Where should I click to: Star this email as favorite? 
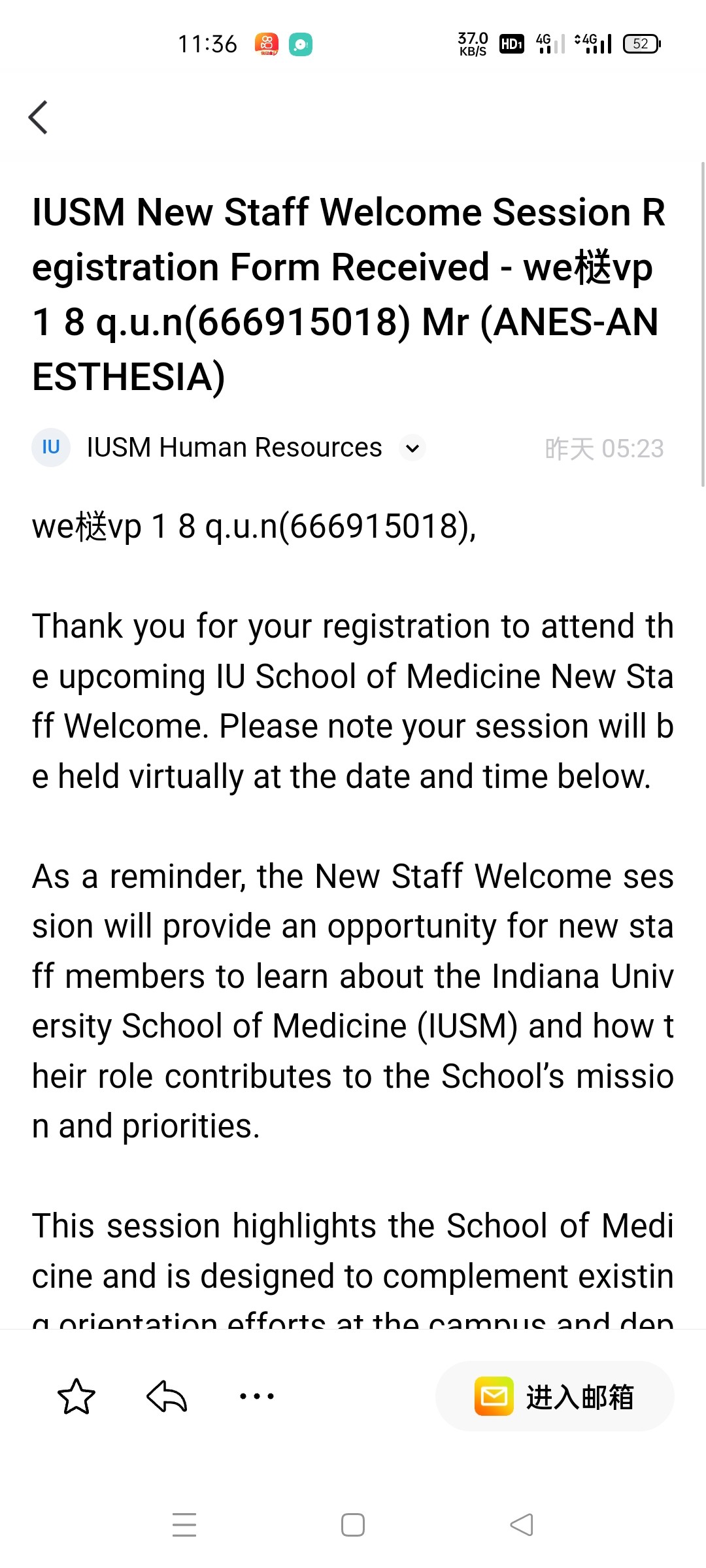click(x=76, y=1396)
